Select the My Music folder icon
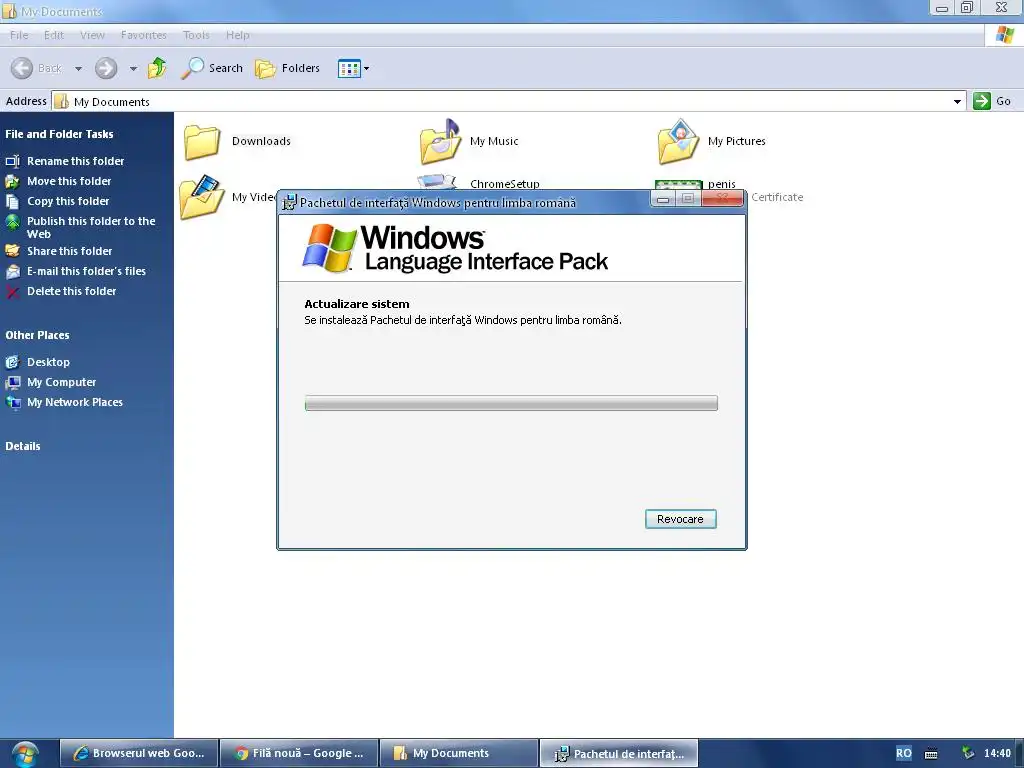This screenshot has height=768, width=1024. pos(440,142)
